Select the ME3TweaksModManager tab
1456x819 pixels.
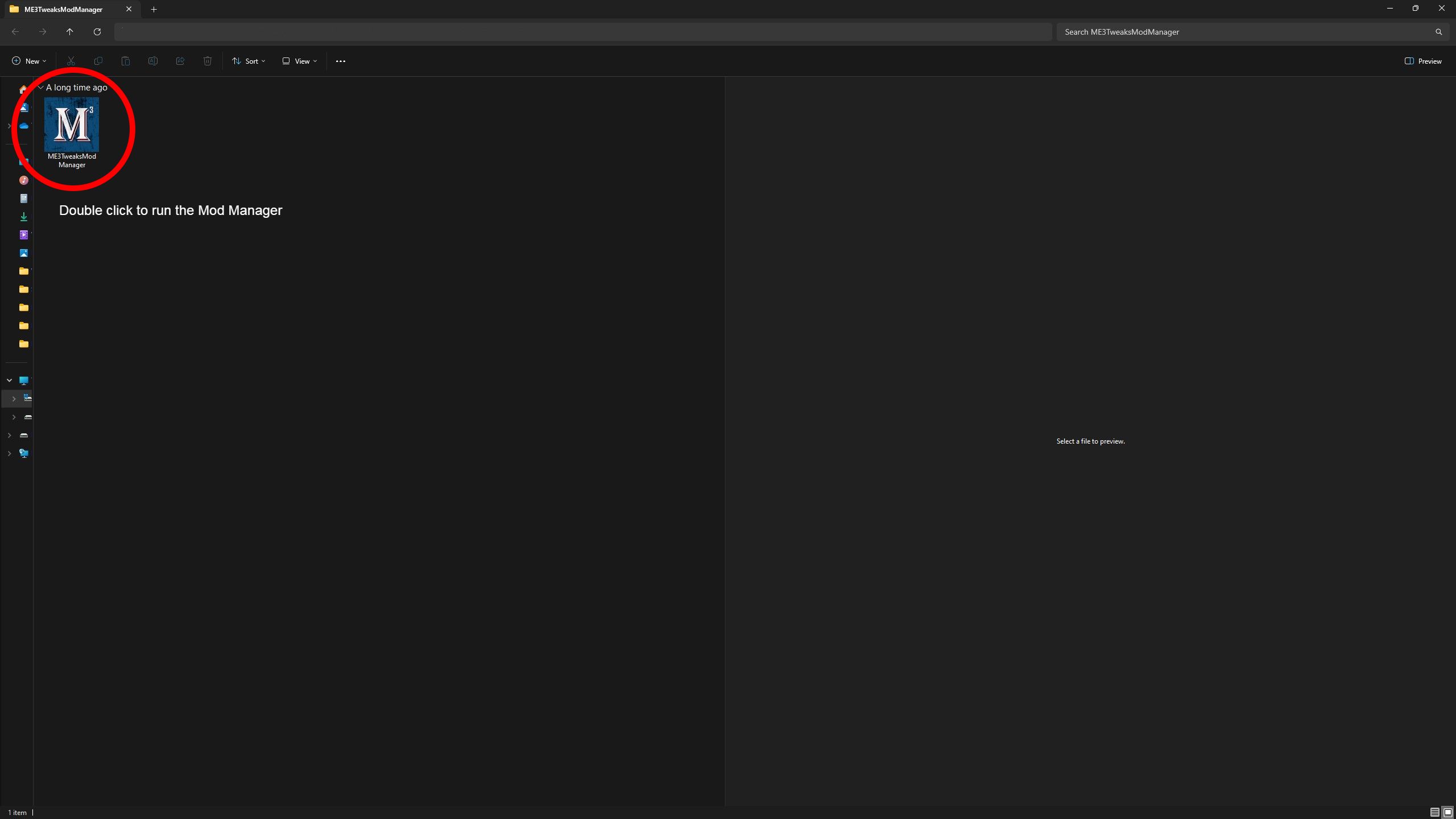click(63, 9)
